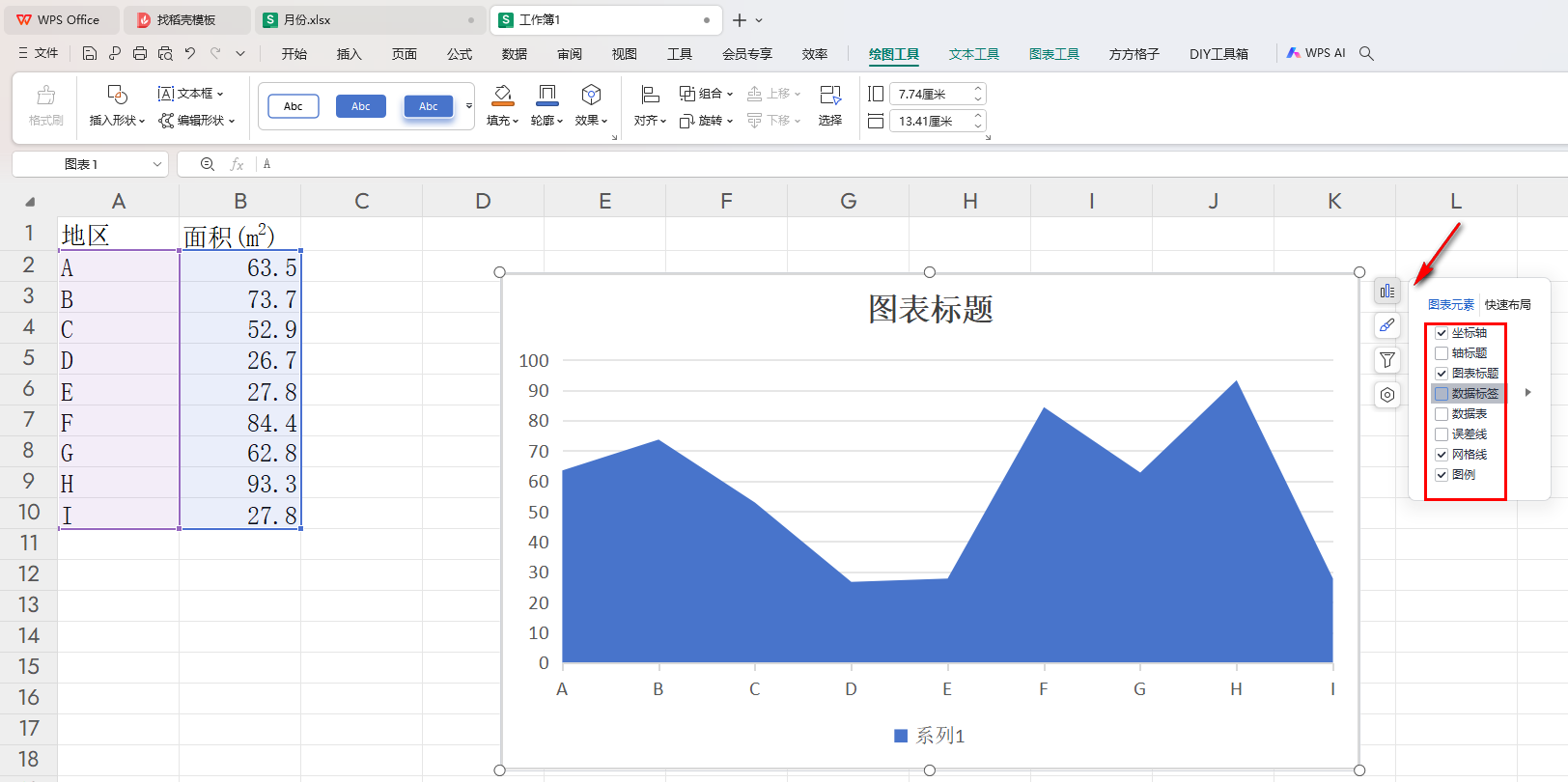1568x782 pixels.
Task: Check the 轴标题 axis title checkbox
Action: tap(1442, 353)
